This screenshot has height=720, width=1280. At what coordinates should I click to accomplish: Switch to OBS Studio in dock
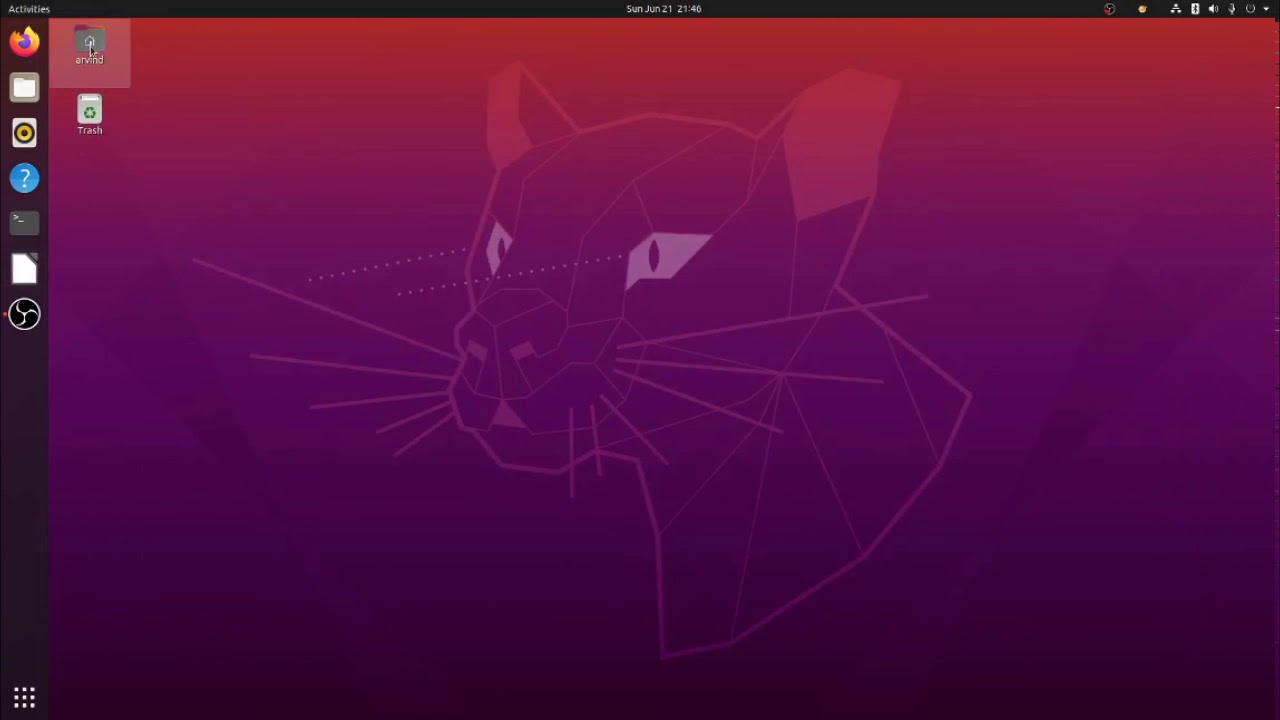point(24,315)
